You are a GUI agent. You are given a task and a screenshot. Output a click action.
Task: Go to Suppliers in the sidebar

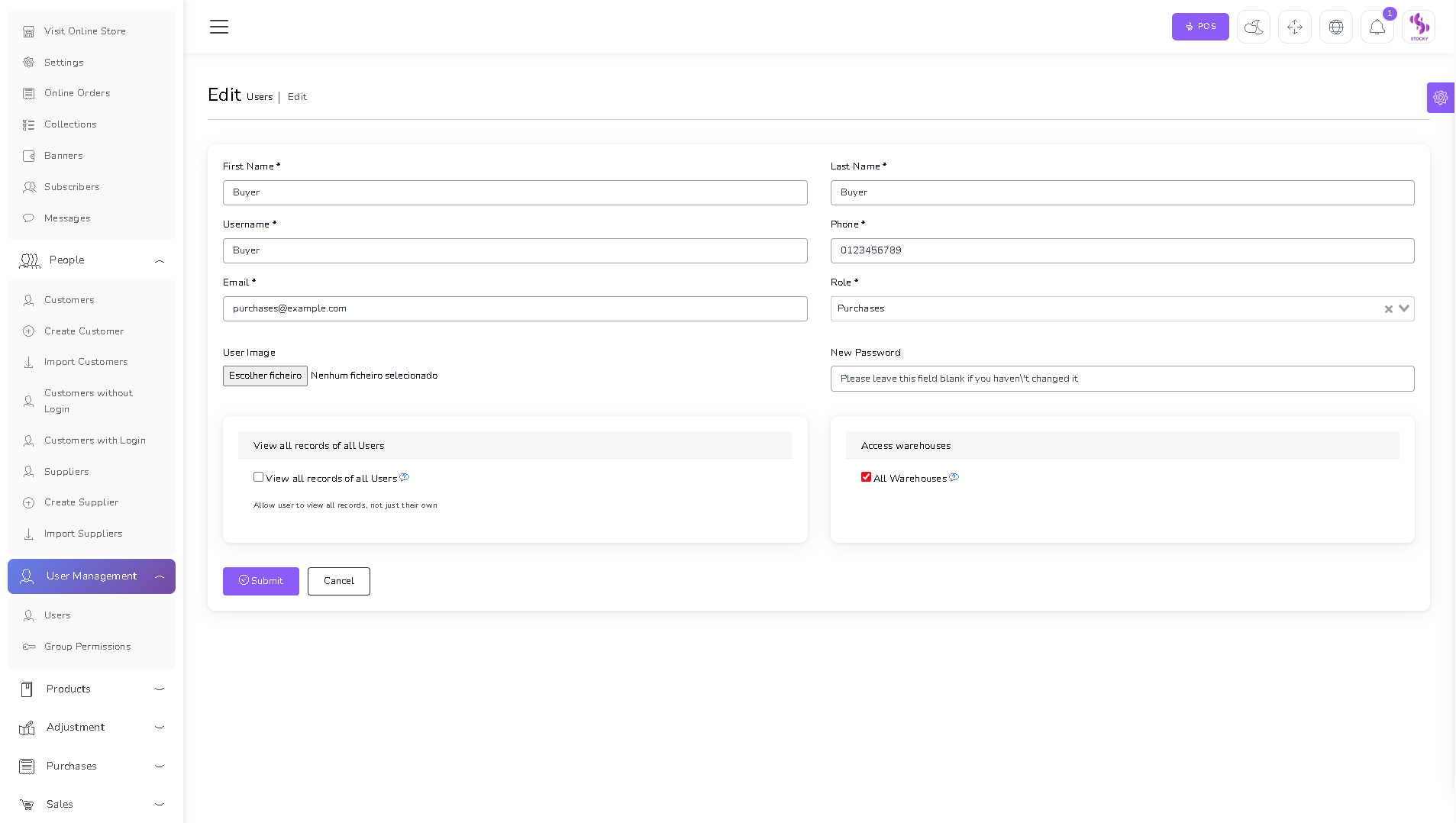coord(66,472)
